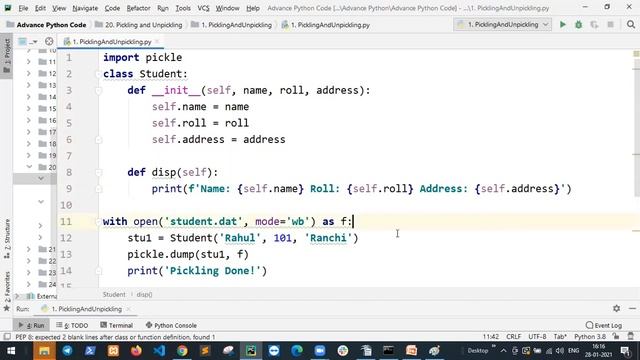Click the tool windows quick access icon
640x360 pixels.
pyautogui.click(x=7, y=337)
